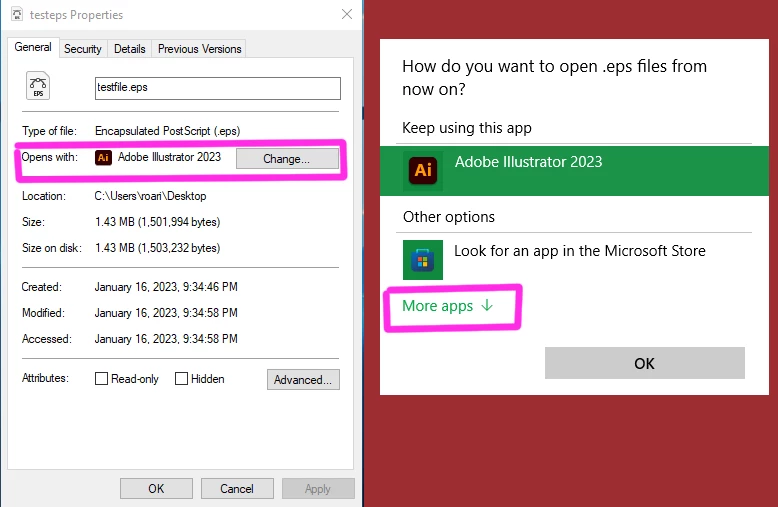The height and width of the screenshot is (507, 778).
Task: Click the Properties window title bar icon
Action: 17,14
